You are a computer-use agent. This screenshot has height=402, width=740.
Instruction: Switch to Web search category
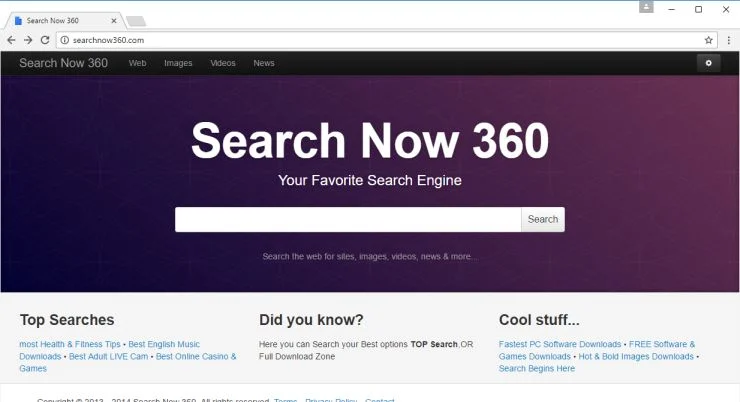click(x=137, y=63)
